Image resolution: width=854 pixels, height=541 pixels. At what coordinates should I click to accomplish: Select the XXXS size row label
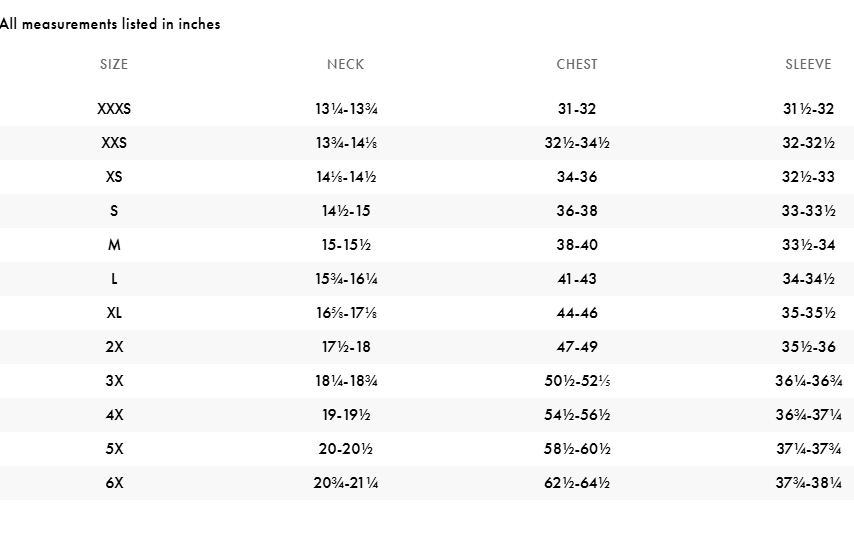click(x=114, y=109)
